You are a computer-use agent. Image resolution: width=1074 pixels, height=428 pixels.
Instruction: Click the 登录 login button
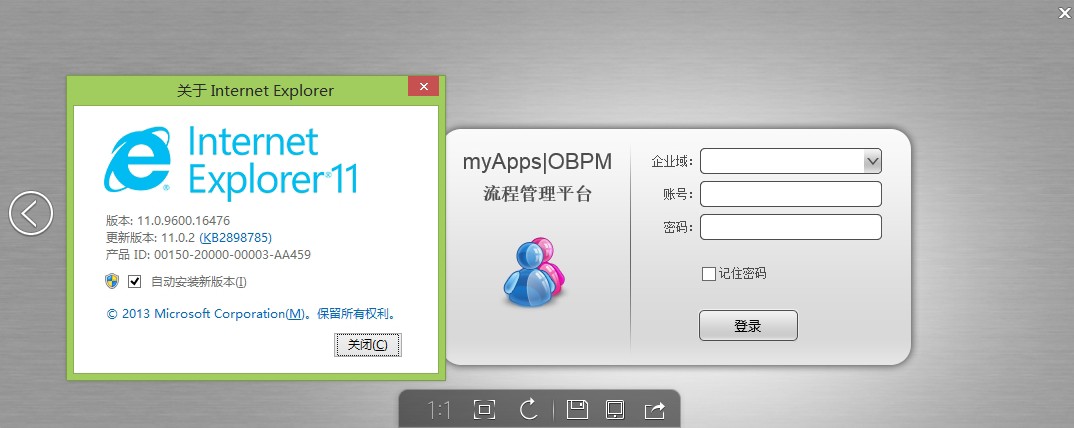point(748,325)
